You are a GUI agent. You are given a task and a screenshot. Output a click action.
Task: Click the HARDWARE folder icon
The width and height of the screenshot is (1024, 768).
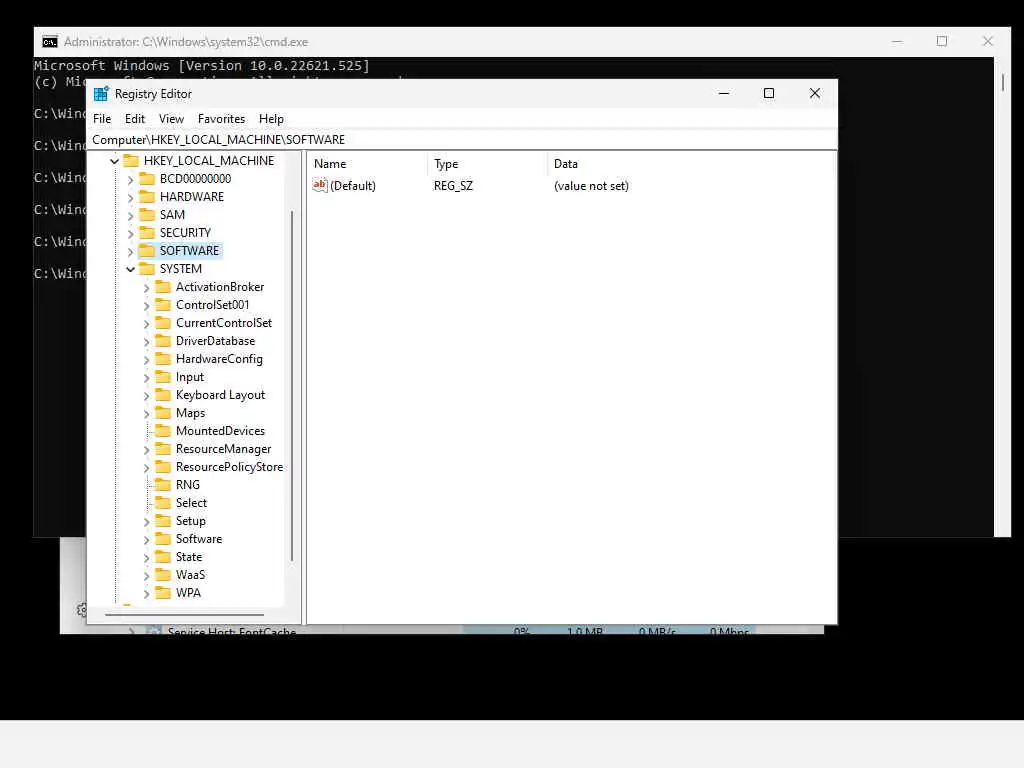pos(147,197)
